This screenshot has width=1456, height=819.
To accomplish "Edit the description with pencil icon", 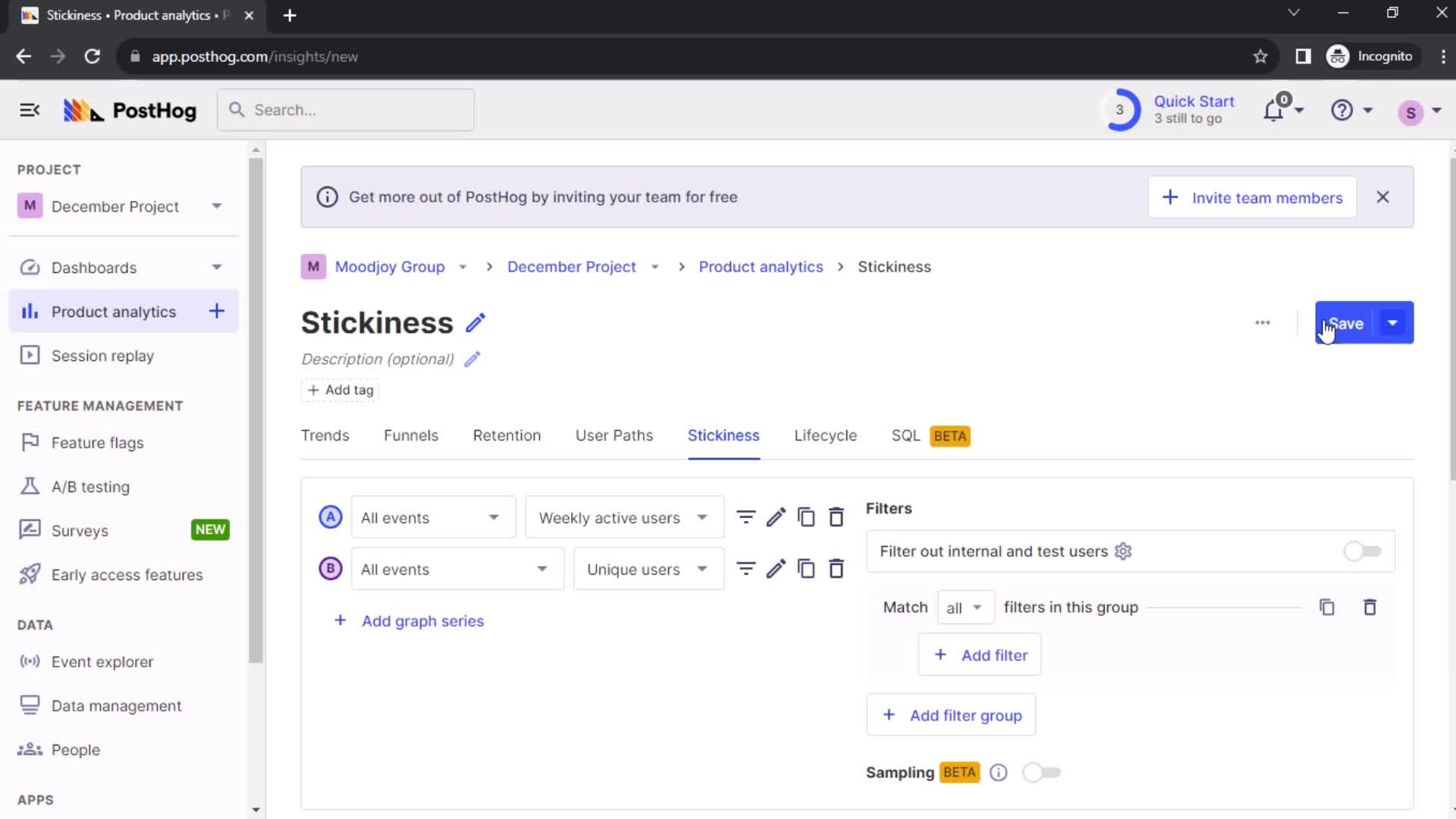I will point(472,359).
